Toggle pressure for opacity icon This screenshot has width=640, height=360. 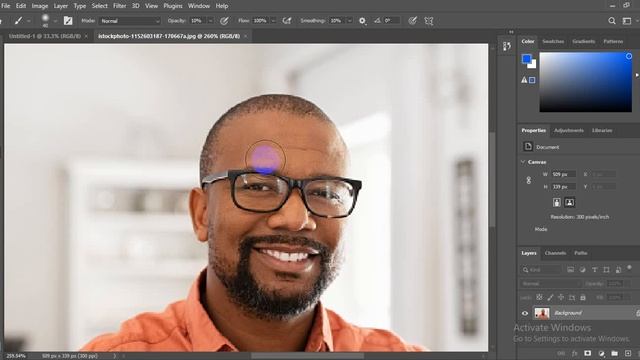224,20
